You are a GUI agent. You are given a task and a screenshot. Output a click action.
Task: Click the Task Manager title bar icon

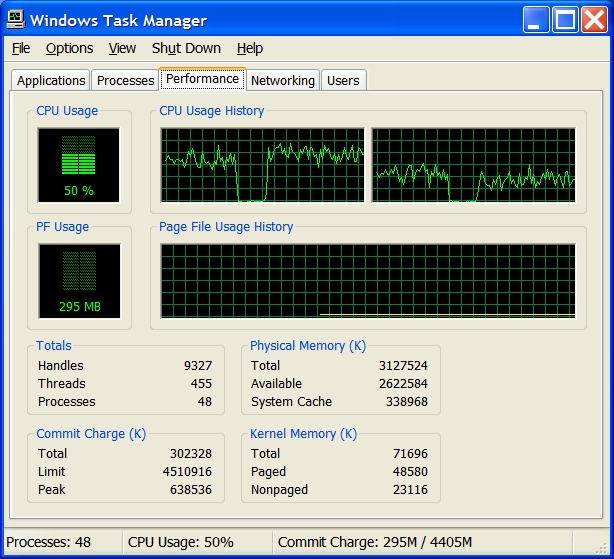(x=16, y=19)
